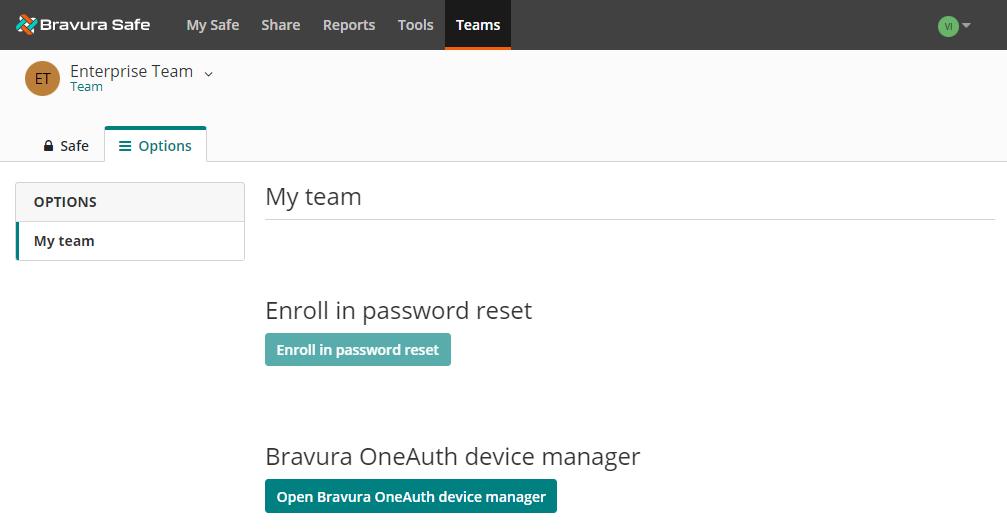
Task: Go to Share in the top navigation
Action: [280, 25]
